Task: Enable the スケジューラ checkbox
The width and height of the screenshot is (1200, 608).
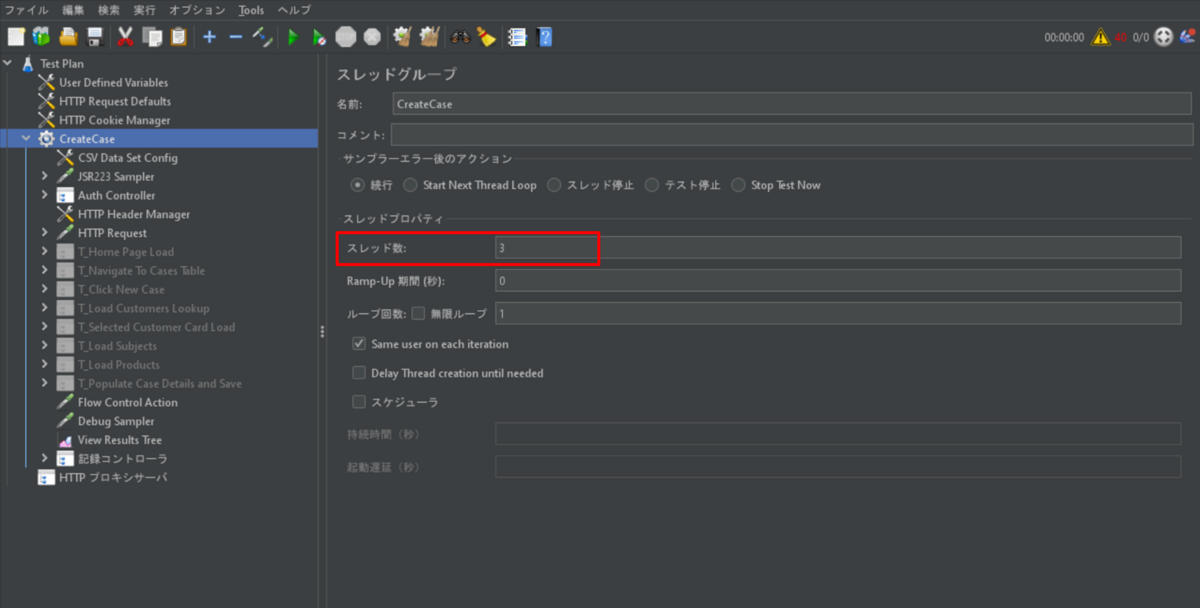Action: coord(359,402)
